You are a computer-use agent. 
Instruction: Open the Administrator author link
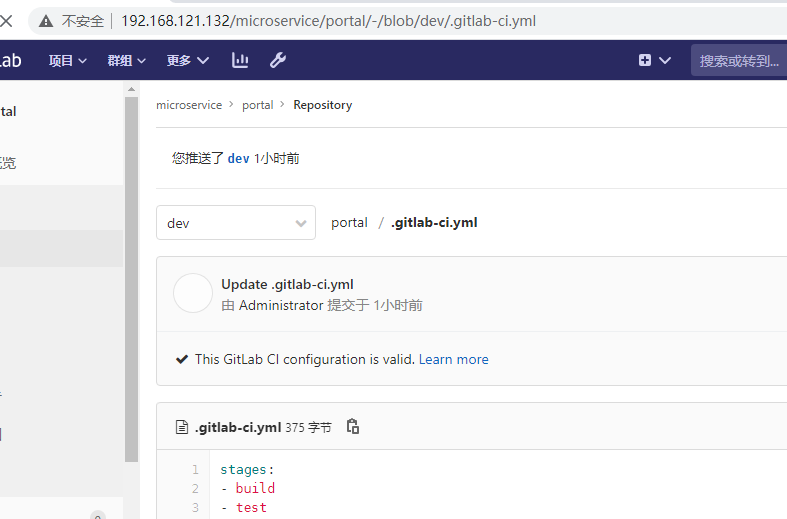[x=281, y=305]
